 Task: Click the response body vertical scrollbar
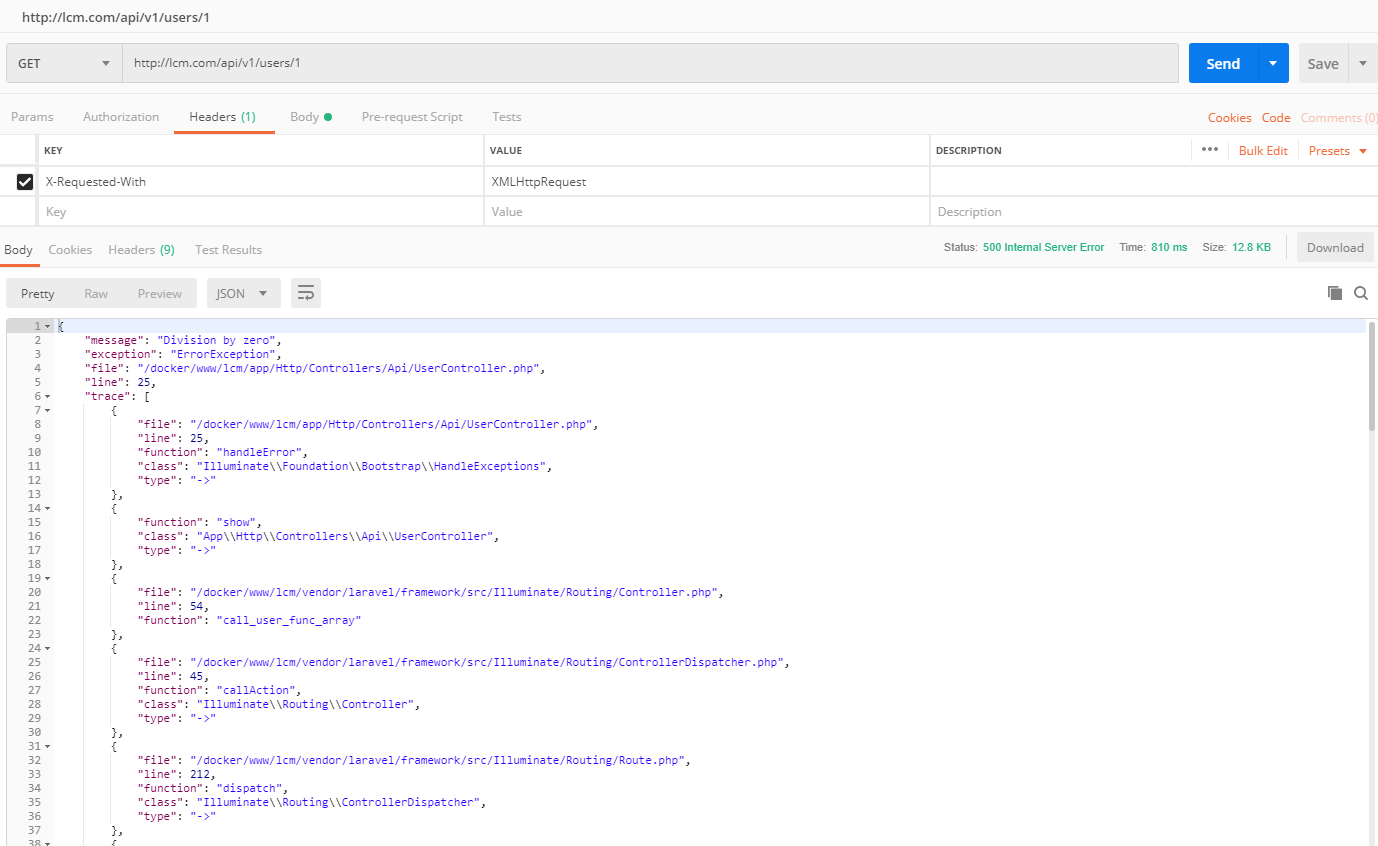1372,376
